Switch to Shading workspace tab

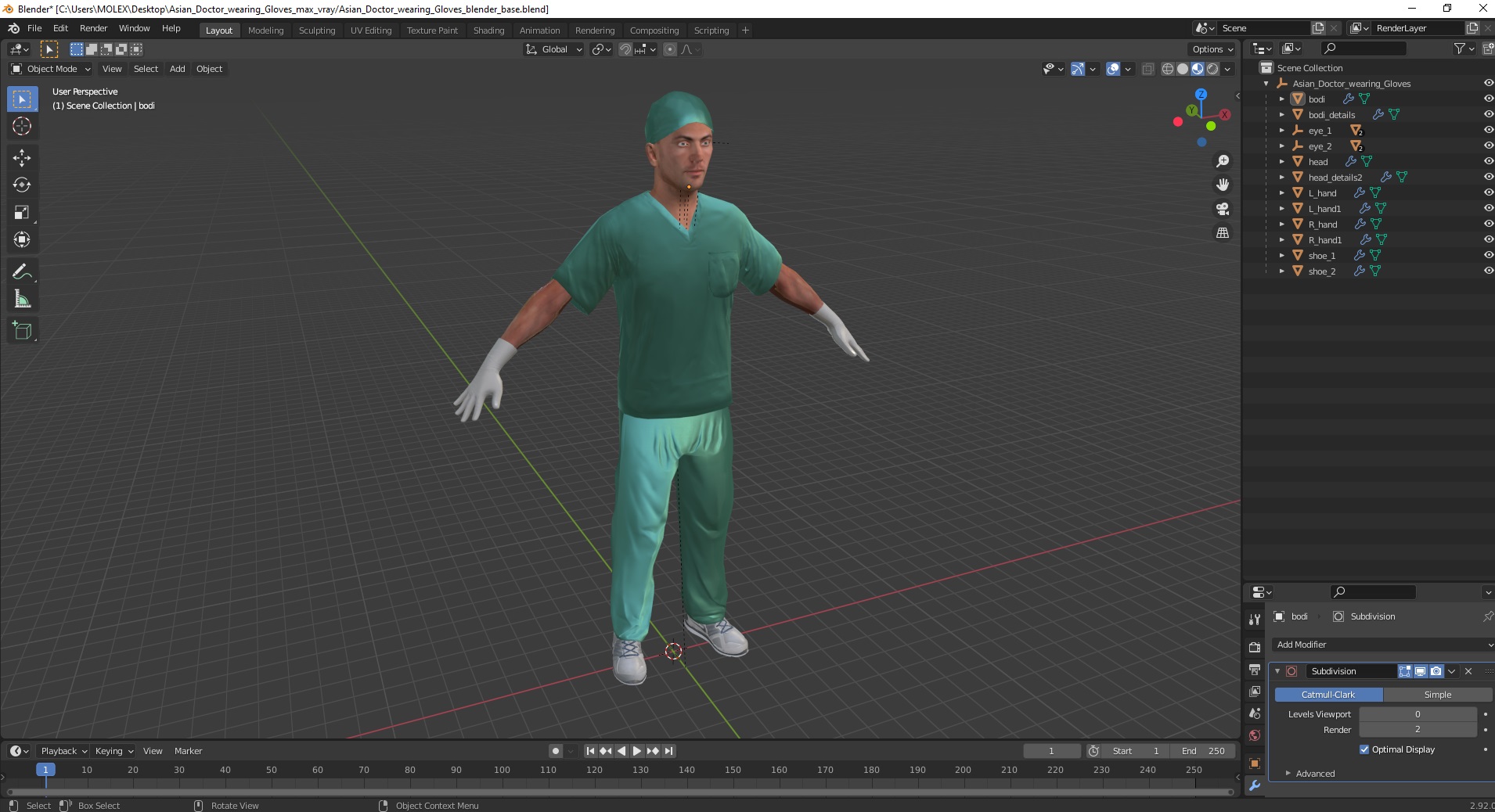click(x=488, y=31)
